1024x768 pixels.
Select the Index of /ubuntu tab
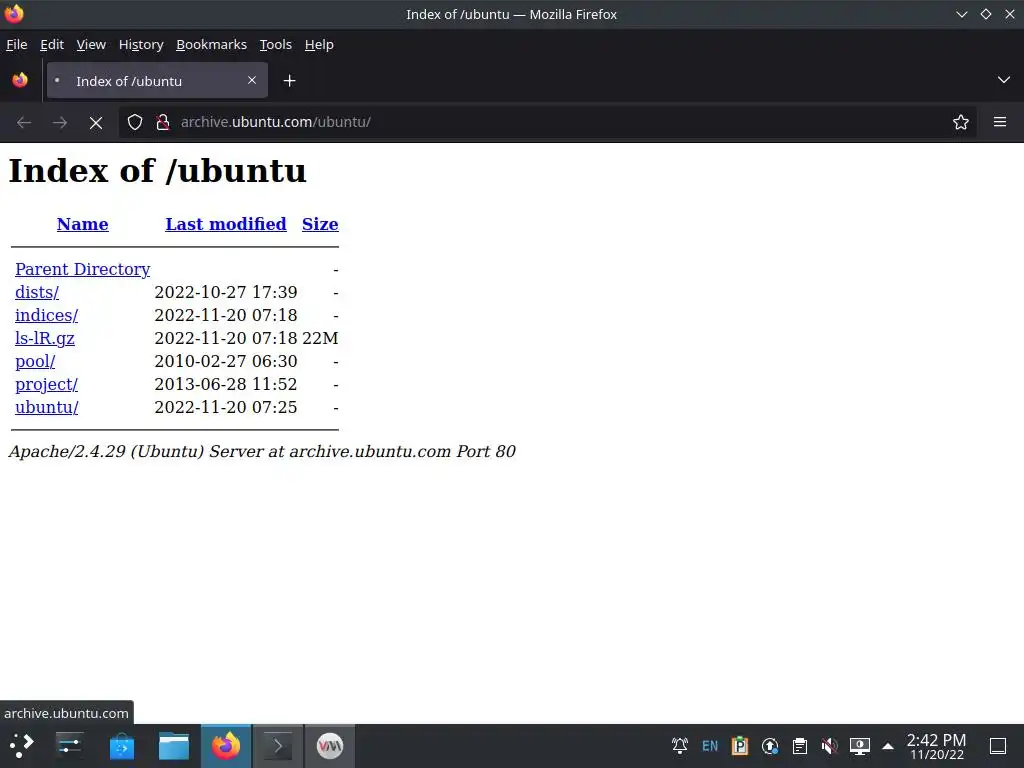(157, 80)
